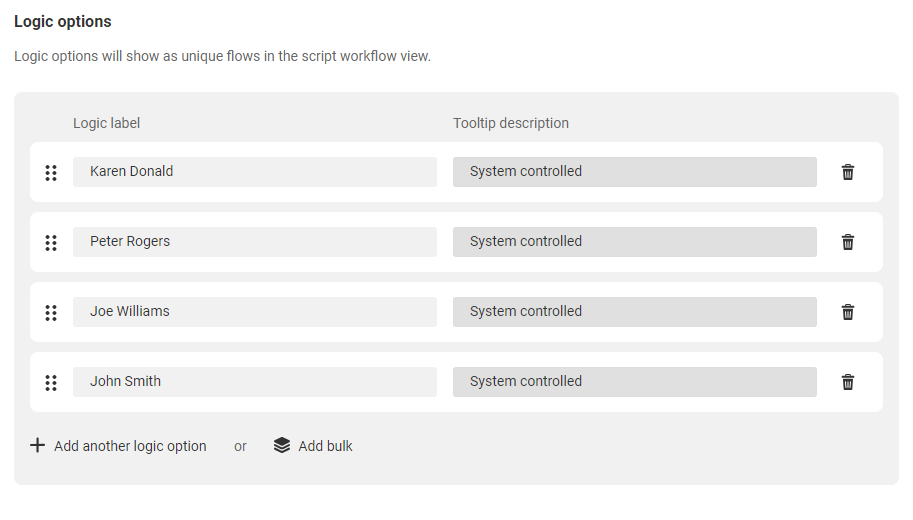Focus the Joe Williams logic label field

pyautogui.click(x=254, y=312)
